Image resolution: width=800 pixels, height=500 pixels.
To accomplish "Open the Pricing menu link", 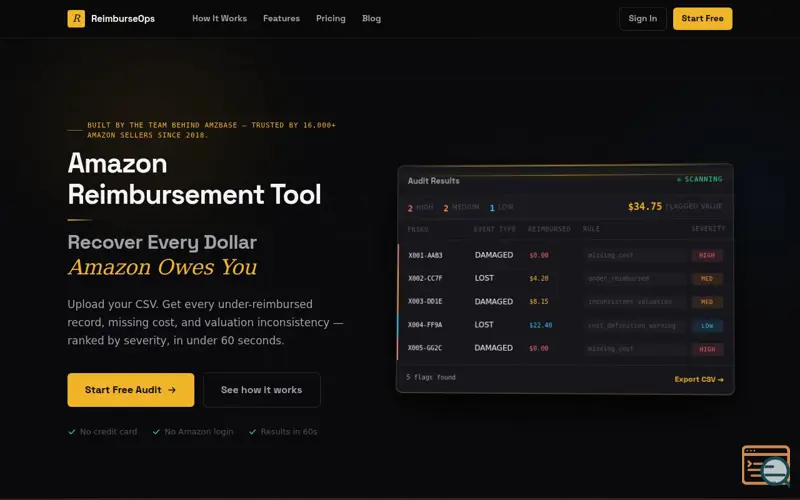I will pos(331,18).
